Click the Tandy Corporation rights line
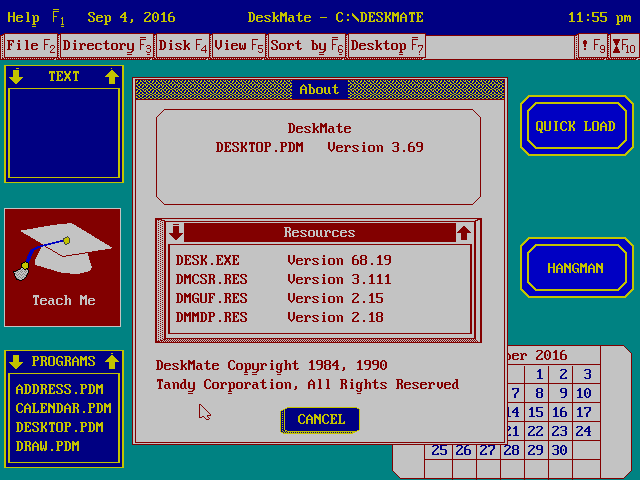The width and height of the screenshot is (640, 480). click(x=307, y=384)
